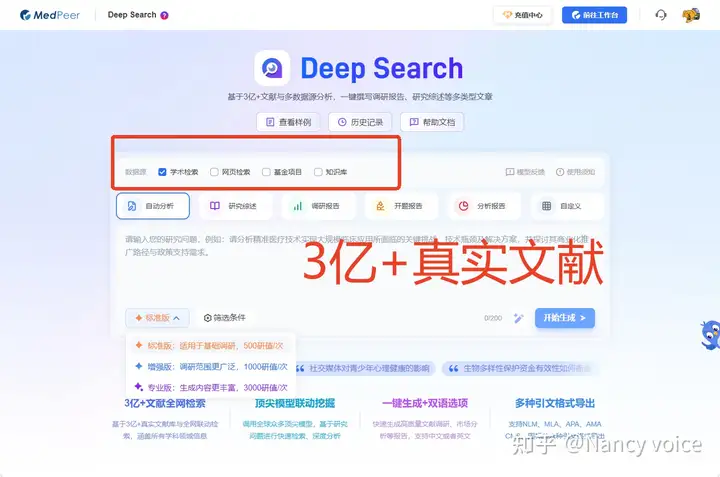Screen dimensions: 720x477
Task: Collapse the 标准版 version dropdown
Action: click(x=157, y=318)
